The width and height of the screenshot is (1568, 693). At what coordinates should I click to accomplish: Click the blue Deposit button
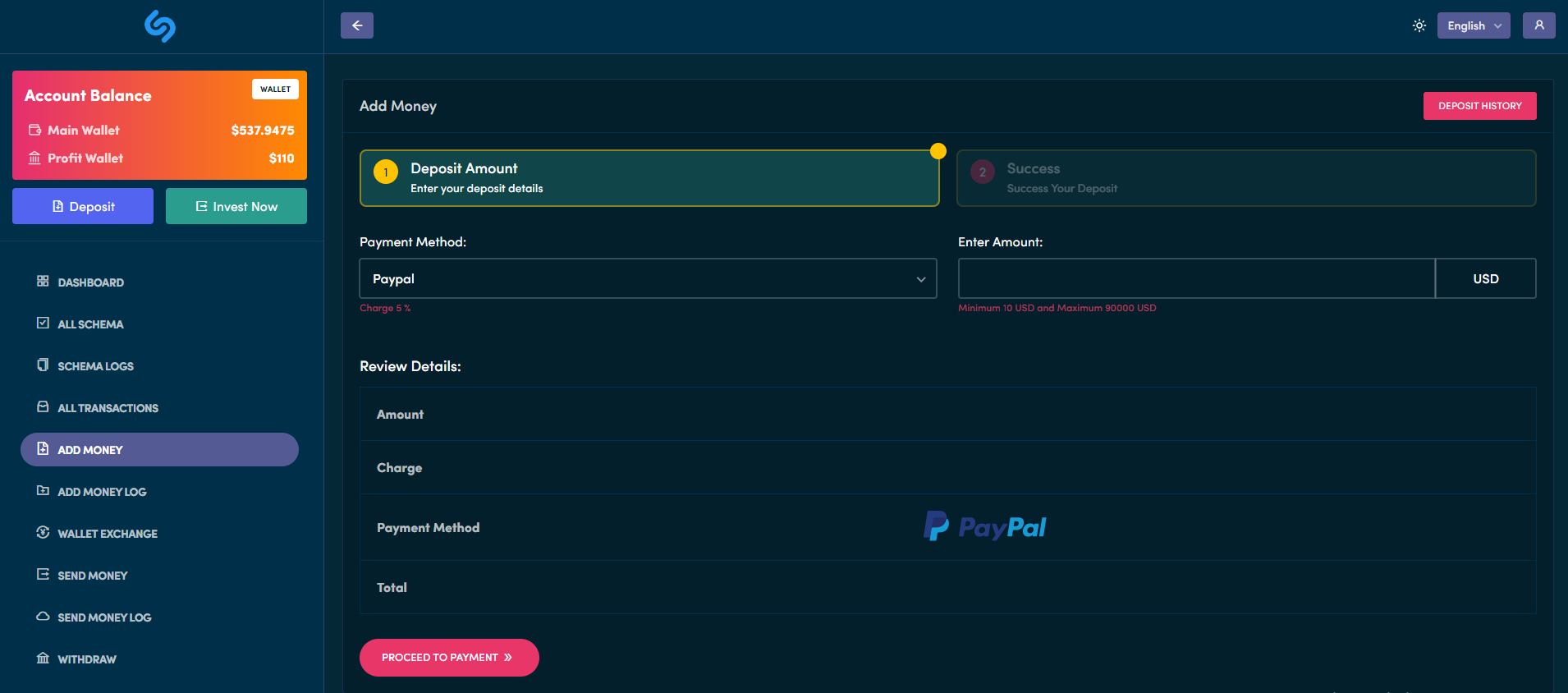(83, 206)
